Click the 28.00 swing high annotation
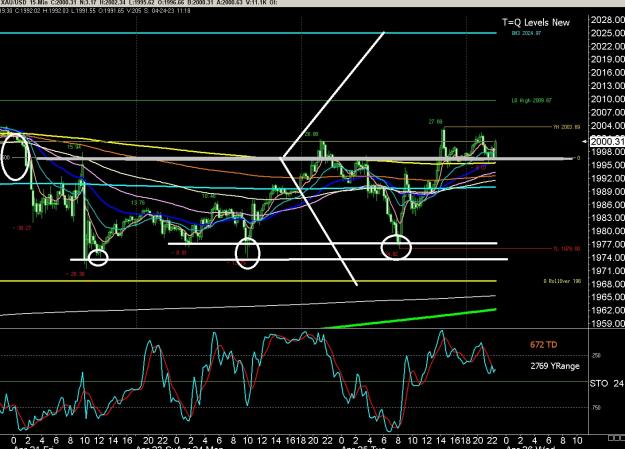The image size is (625, 449). [x=311, y=134]
